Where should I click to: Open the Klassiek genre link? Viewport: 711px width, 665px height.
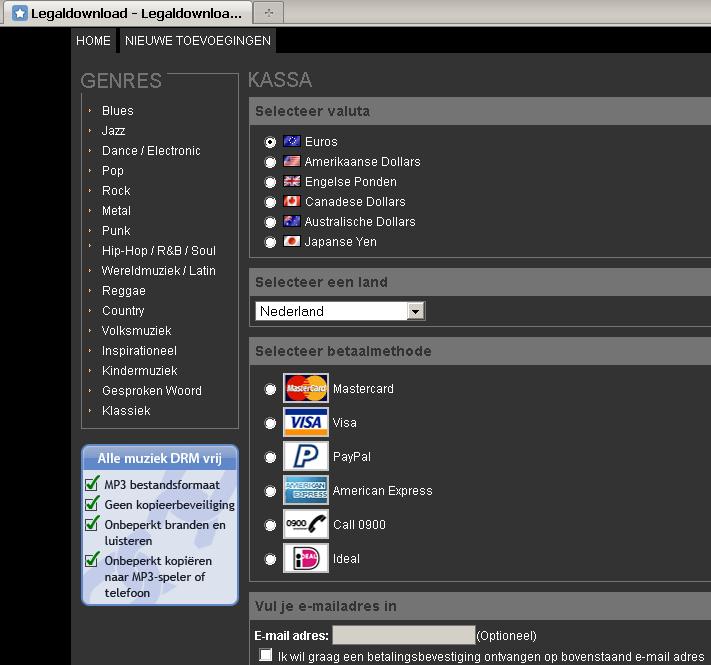click(x=126, y=410)
